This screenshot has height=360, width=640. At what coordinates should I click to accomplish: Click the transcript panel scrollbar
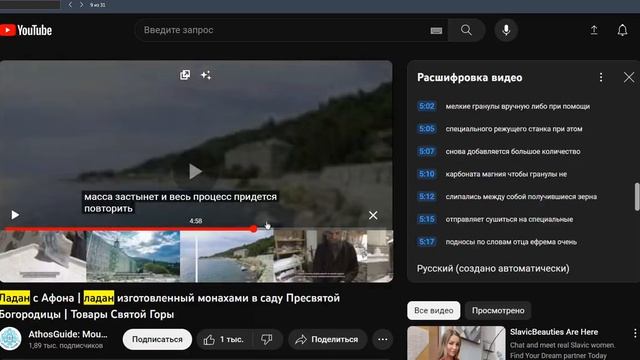637,197
